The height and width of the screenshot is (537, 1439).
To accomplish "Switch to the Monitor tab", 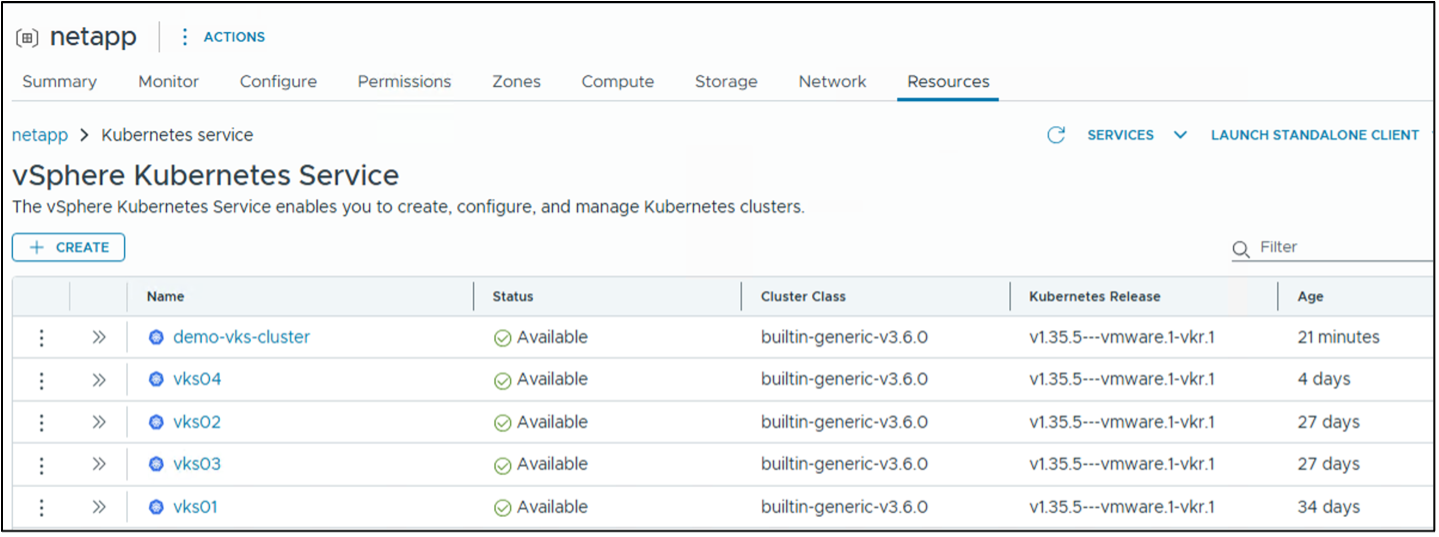I will (x=168, y=82).
